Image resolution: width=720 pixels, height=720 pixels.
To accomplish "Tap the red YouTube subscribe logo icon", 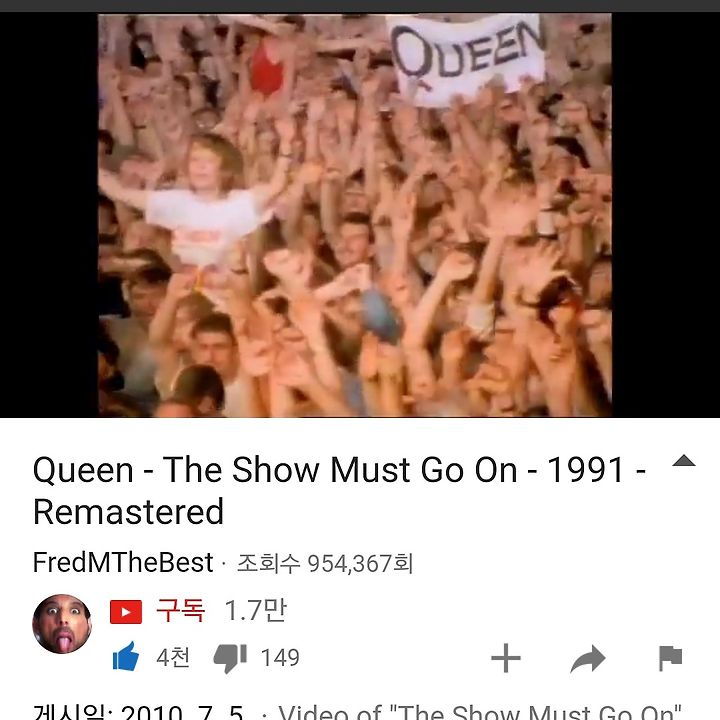I will click(x=126, y=612).
